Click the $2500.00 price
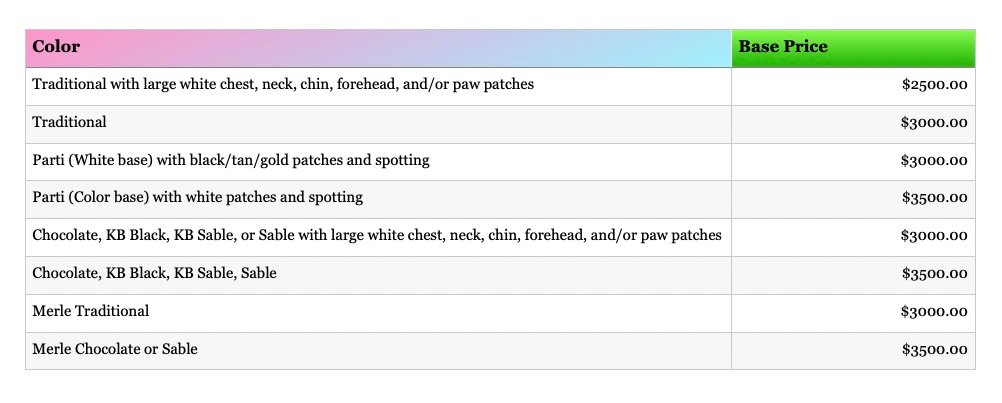Image resolution: width=1002 pixels, height=403 pixels. (934, 85)
